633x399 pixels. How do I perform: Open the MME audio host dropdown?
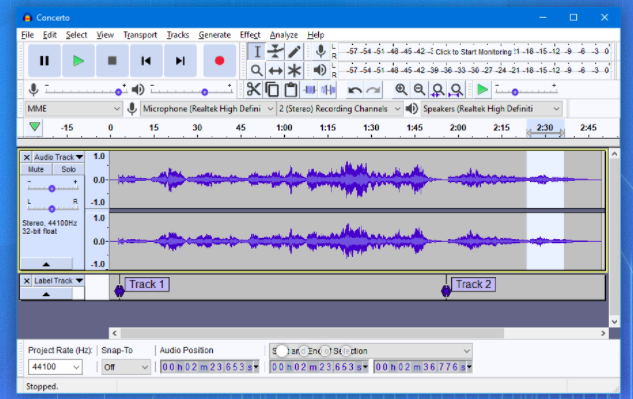(73, 109)
